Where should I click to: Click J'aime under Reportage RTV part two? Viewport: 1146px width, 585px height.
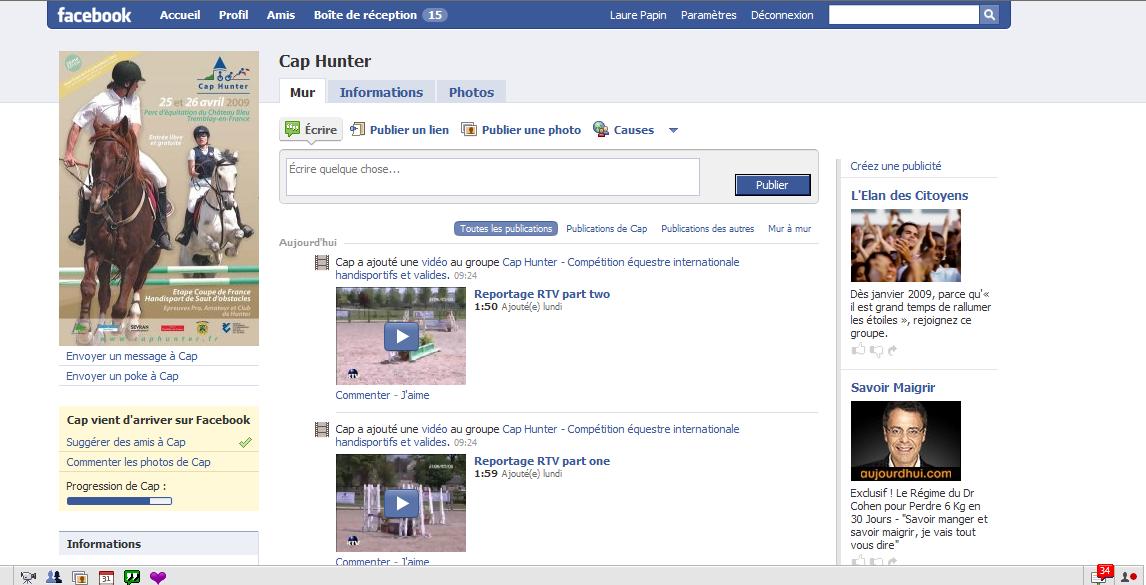coord(415,395)
